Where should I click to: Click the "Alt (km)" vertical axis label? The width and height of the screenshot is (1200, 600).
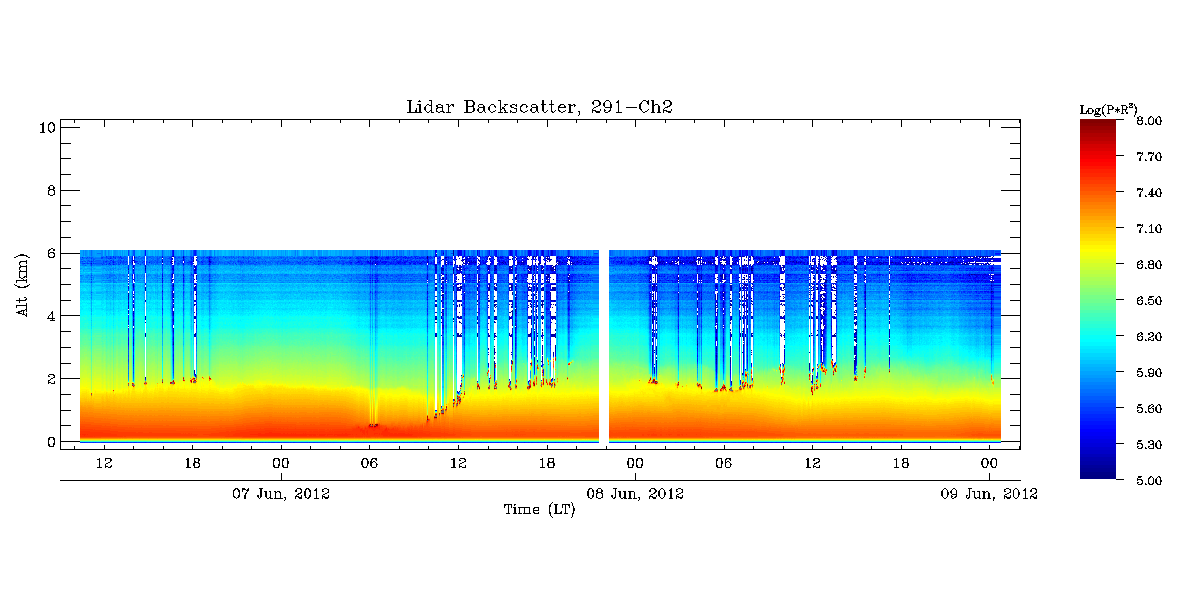22,284
